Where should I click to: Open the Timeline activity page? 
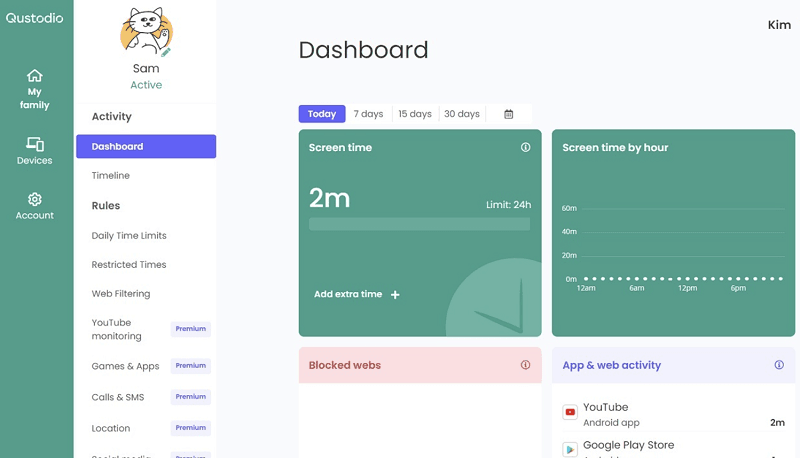[111, 176]
